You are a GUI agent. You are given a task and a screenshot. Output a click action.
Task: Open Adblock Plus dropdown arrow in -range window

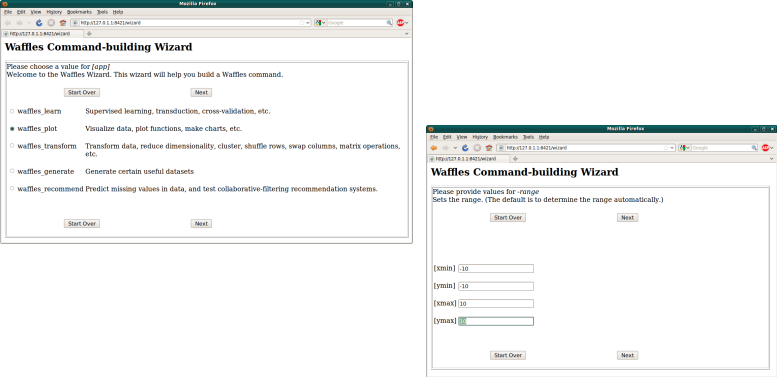tap(771, 148)
